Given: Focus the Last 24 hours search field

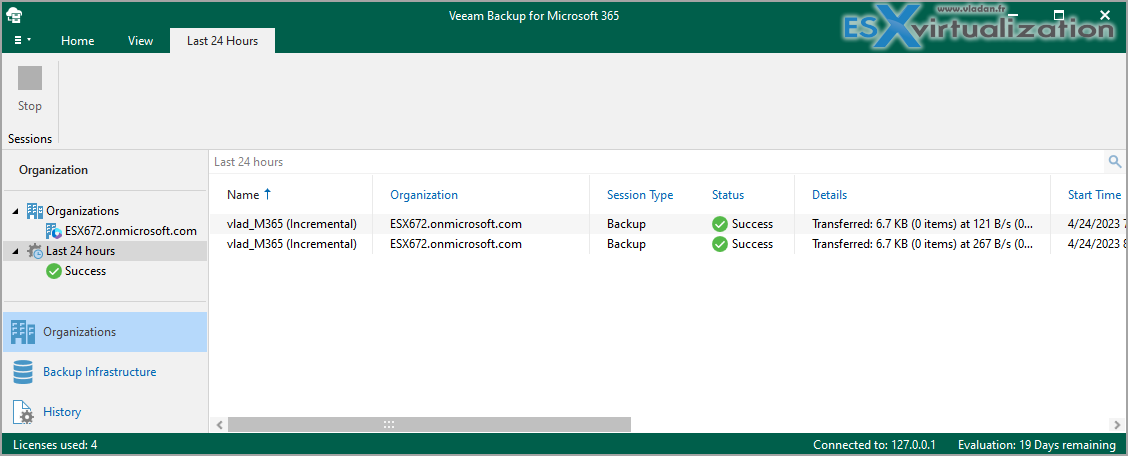Looking at the screenshot, I should point(656,162).
